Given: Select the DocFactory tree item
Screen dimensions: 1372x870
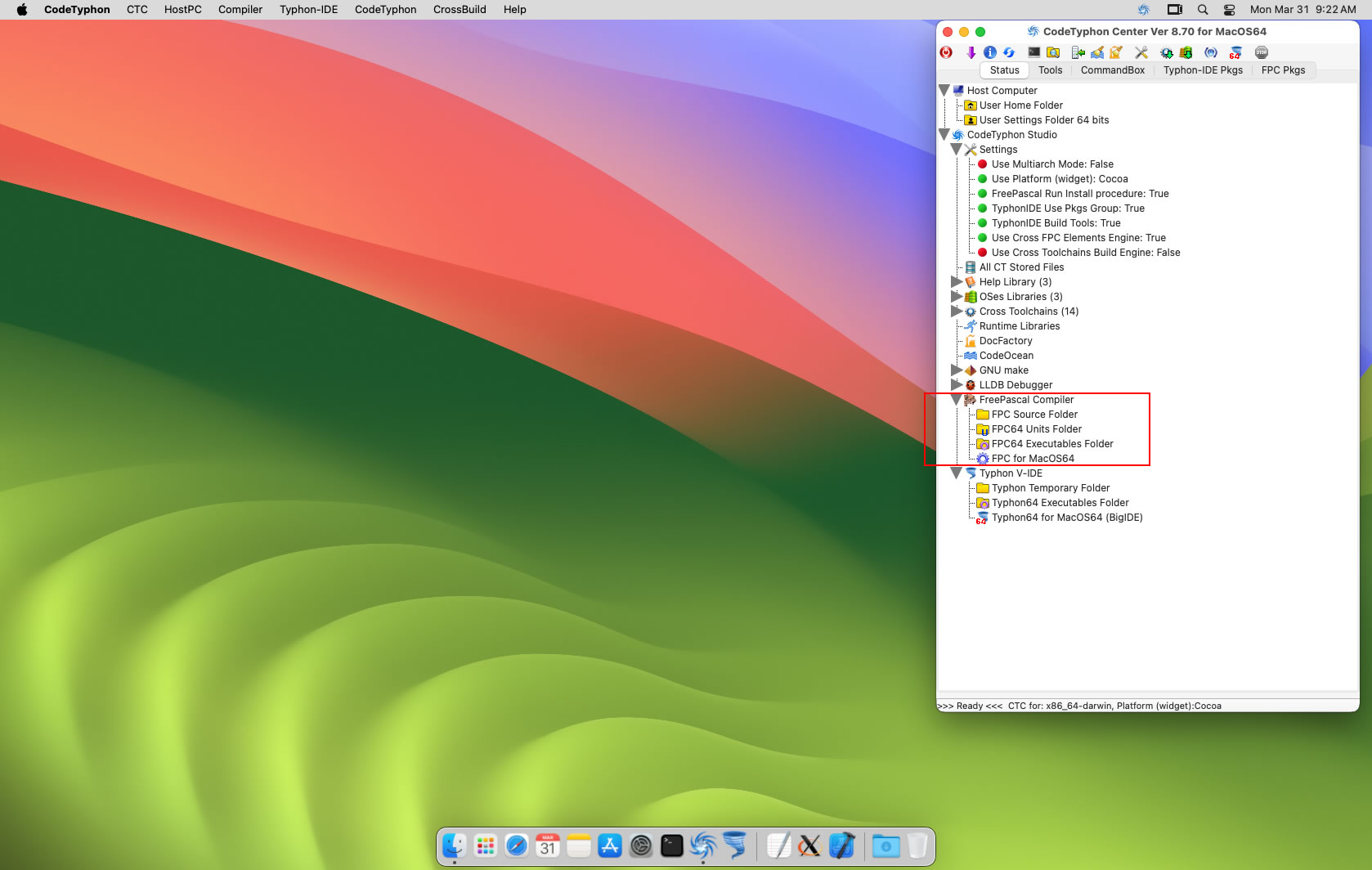Looking at the screenshot, I should coord(1006,341).
